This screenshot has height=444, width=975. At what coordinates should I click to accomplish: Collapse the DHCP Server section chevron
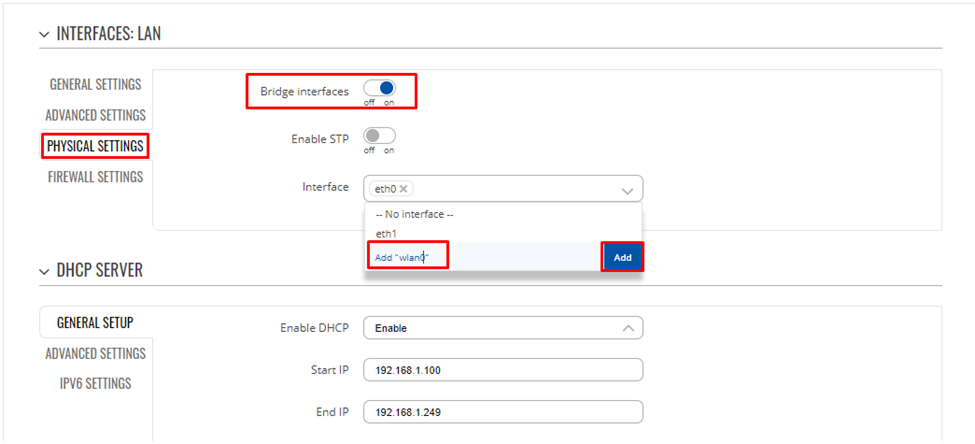pos(44,271)
